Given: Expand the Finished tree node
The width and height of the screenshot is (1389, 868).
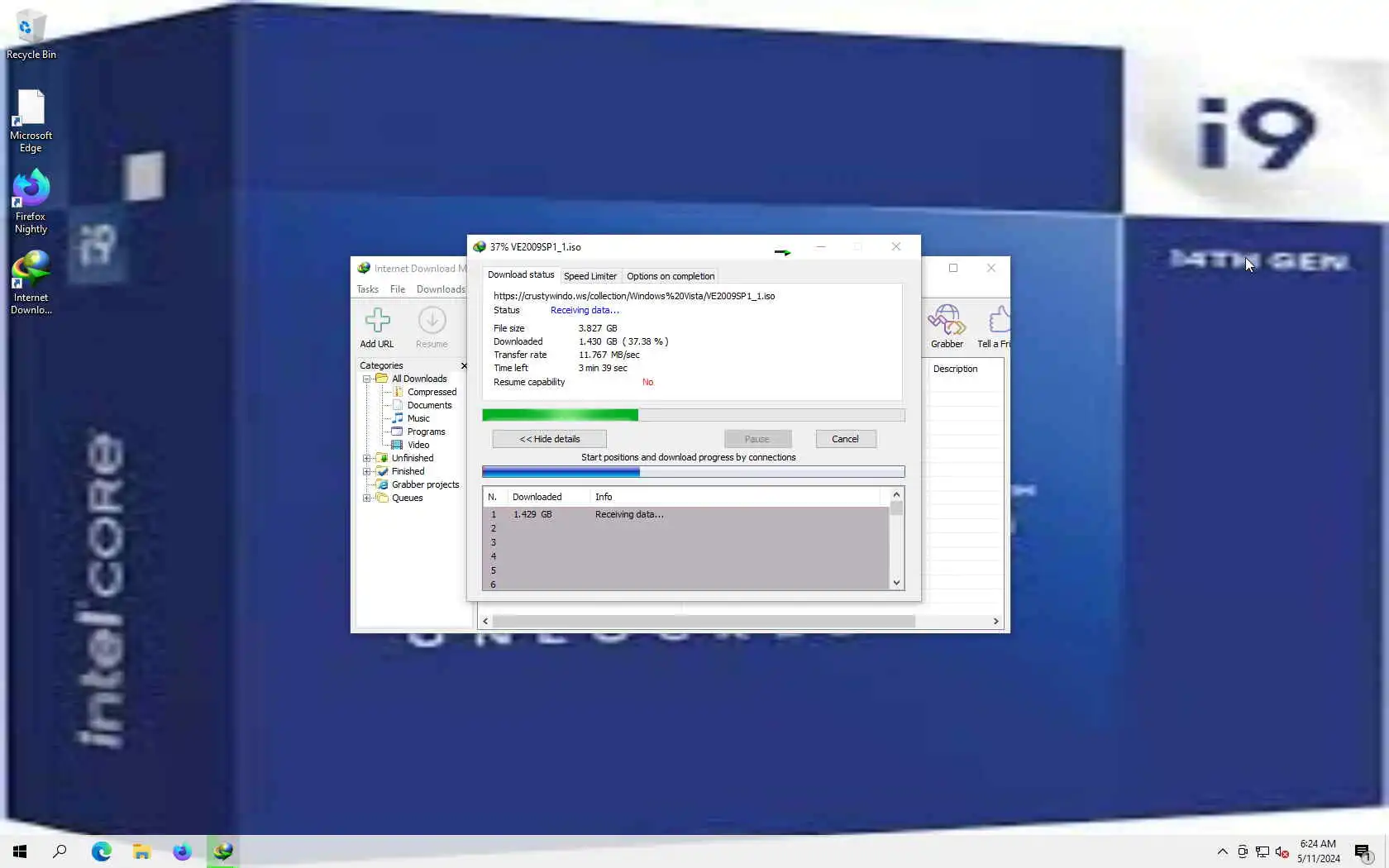Looking at the screenshot, I should (366, 471).
